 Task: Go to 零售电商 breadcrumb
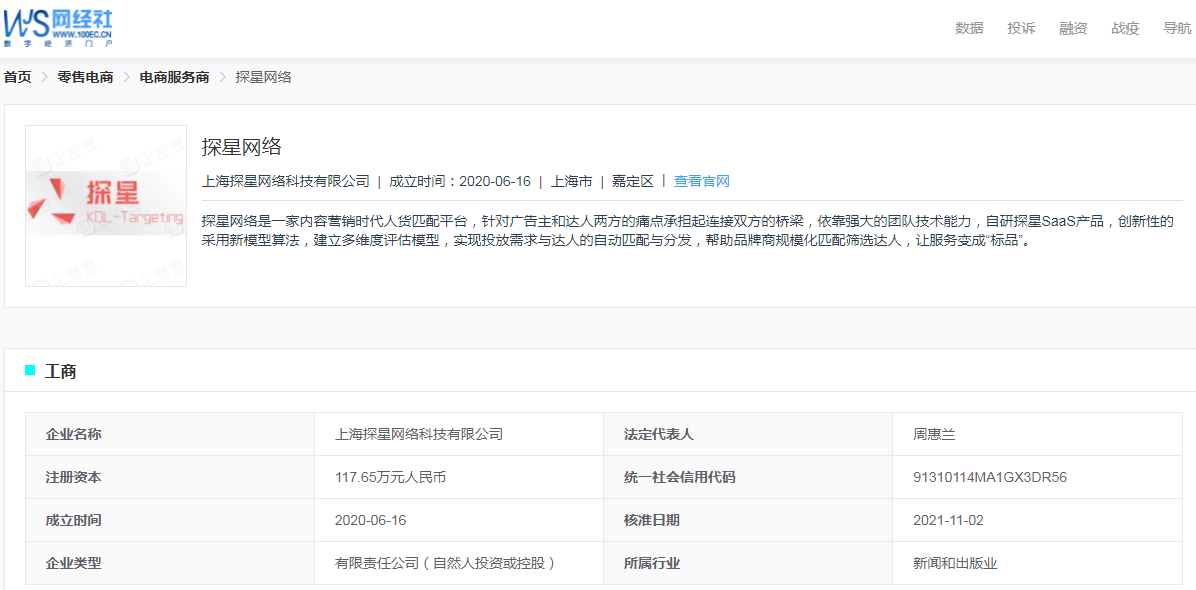coord(85,77)
